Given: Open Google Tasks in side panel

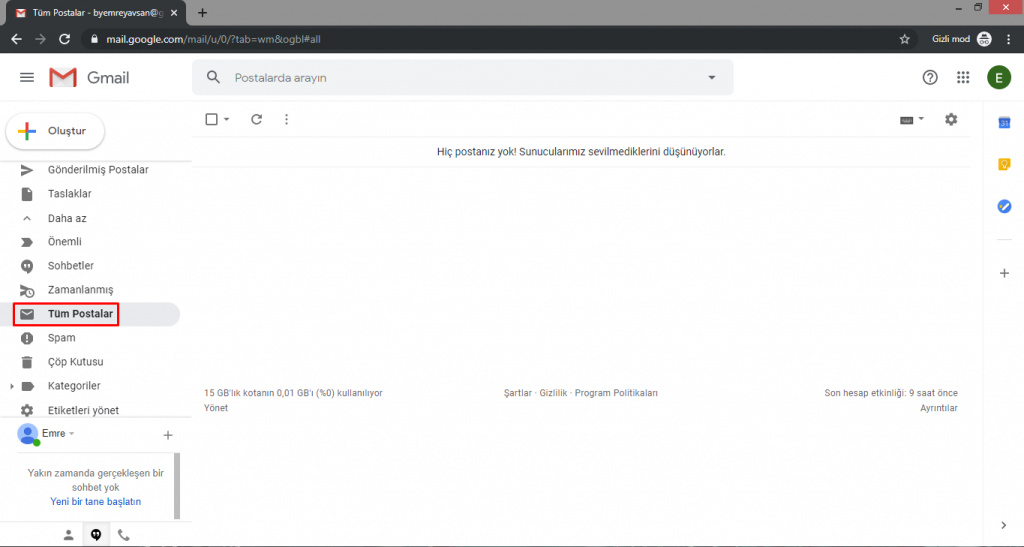Looking at the screenshot, I should tap(1004, 206).
